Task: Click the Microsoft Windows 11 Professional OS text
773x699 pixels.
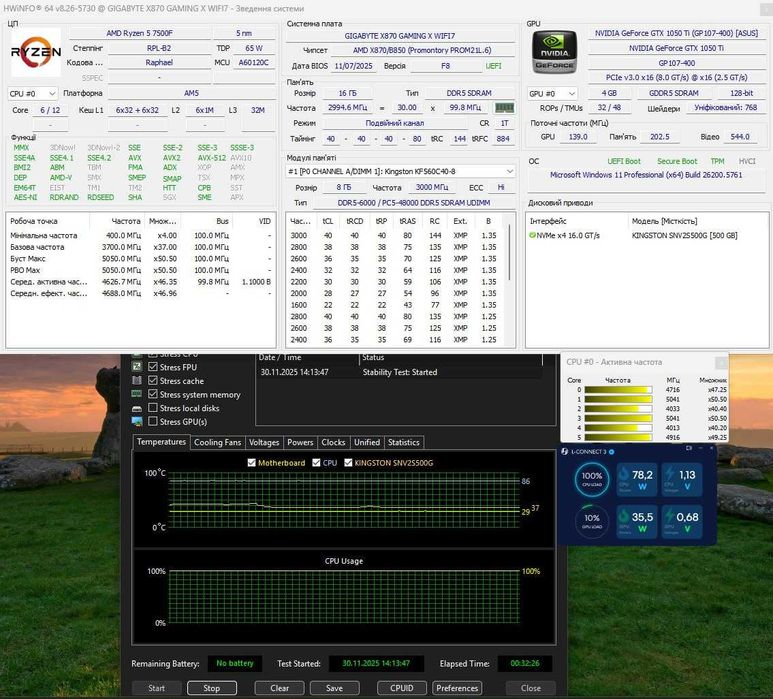Action: click(x=646, y=175)
